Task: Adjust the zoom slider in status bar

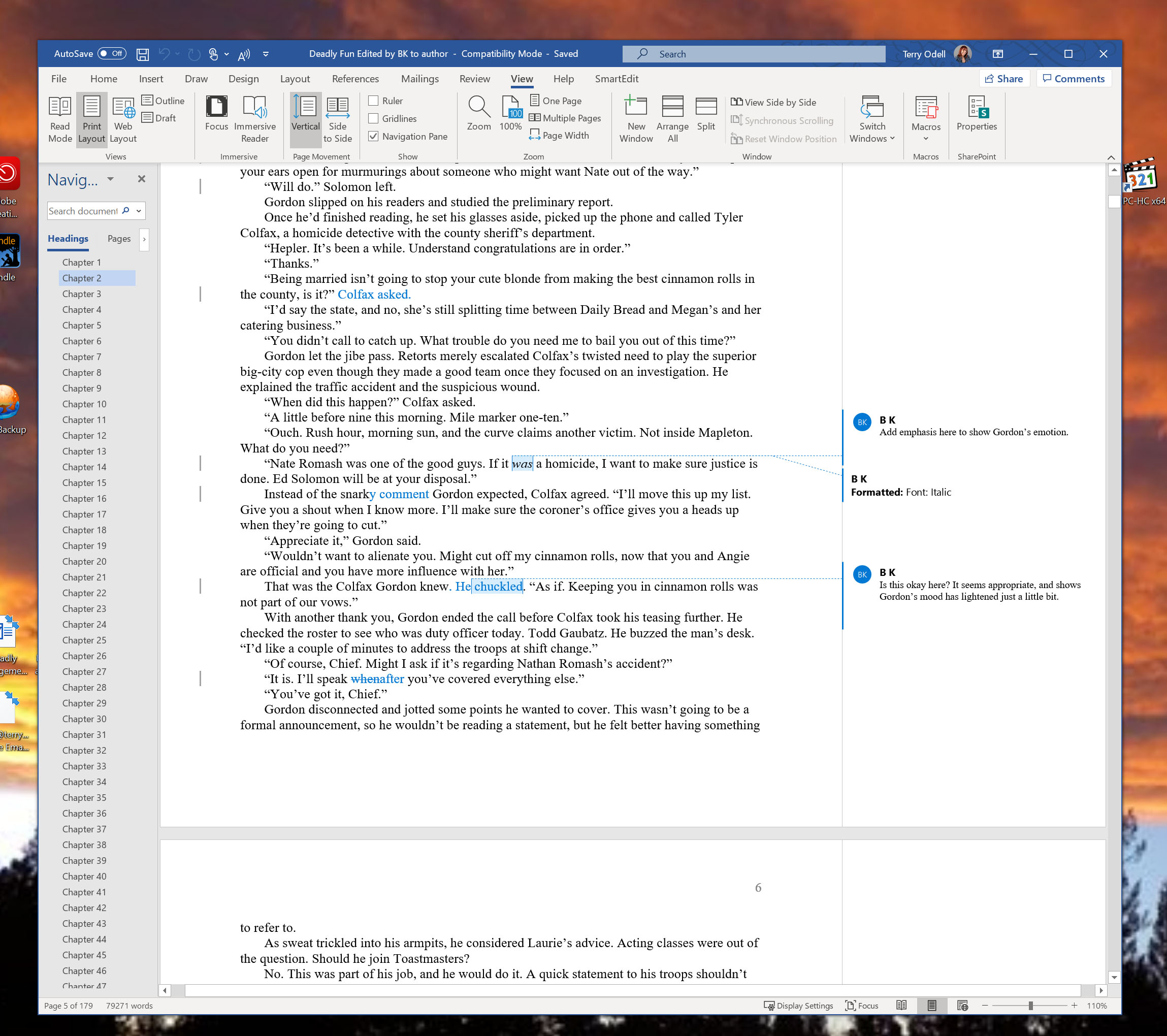Action: click(1030, 1006)
